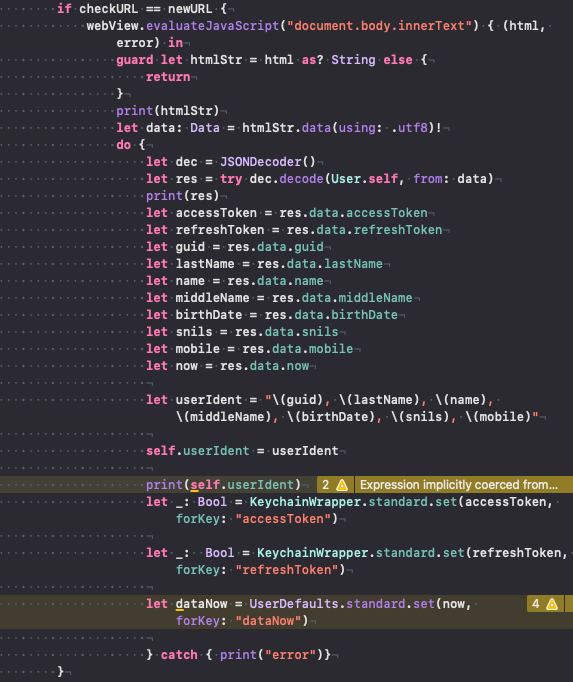This screenshot has height=682, width=573.
Task: Click the green "now" property on res.data
Action: point(298,366)
